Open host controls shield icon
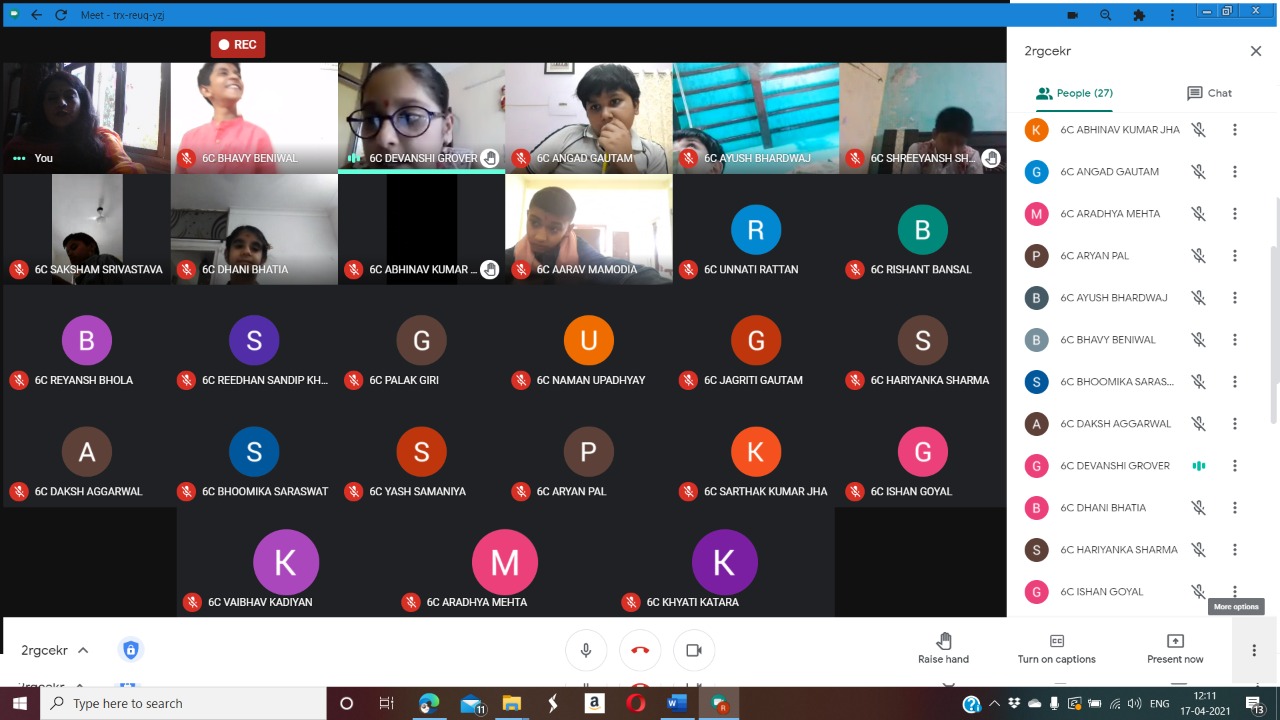 point(130,650)
